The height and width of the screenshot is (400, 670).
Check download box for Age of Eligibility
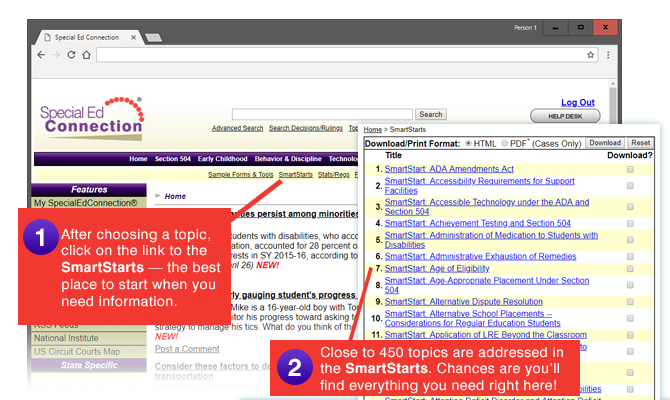point(630,269)
